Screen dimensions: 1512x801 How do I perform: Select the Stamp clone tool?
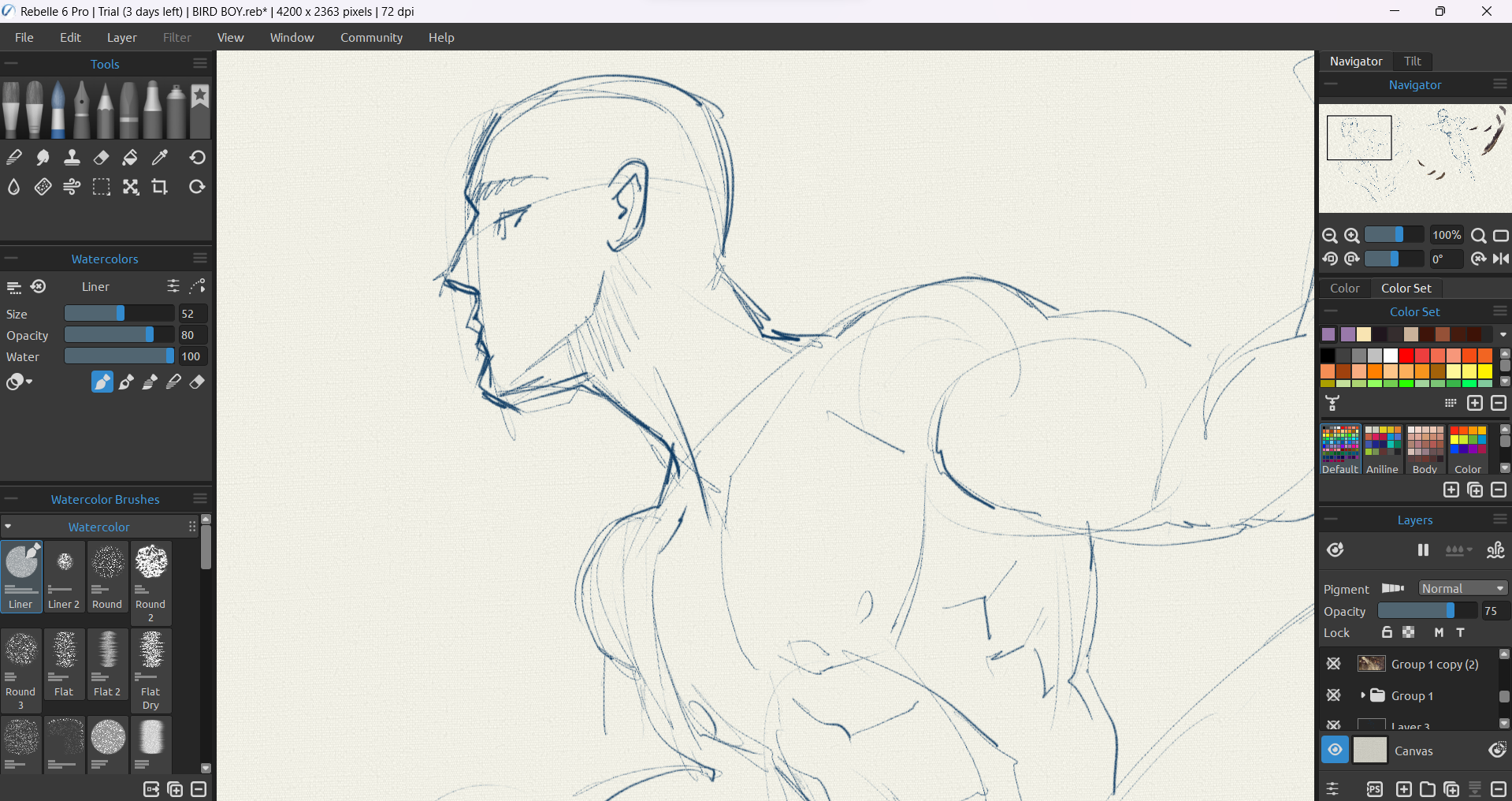click(x=72, y=158)
